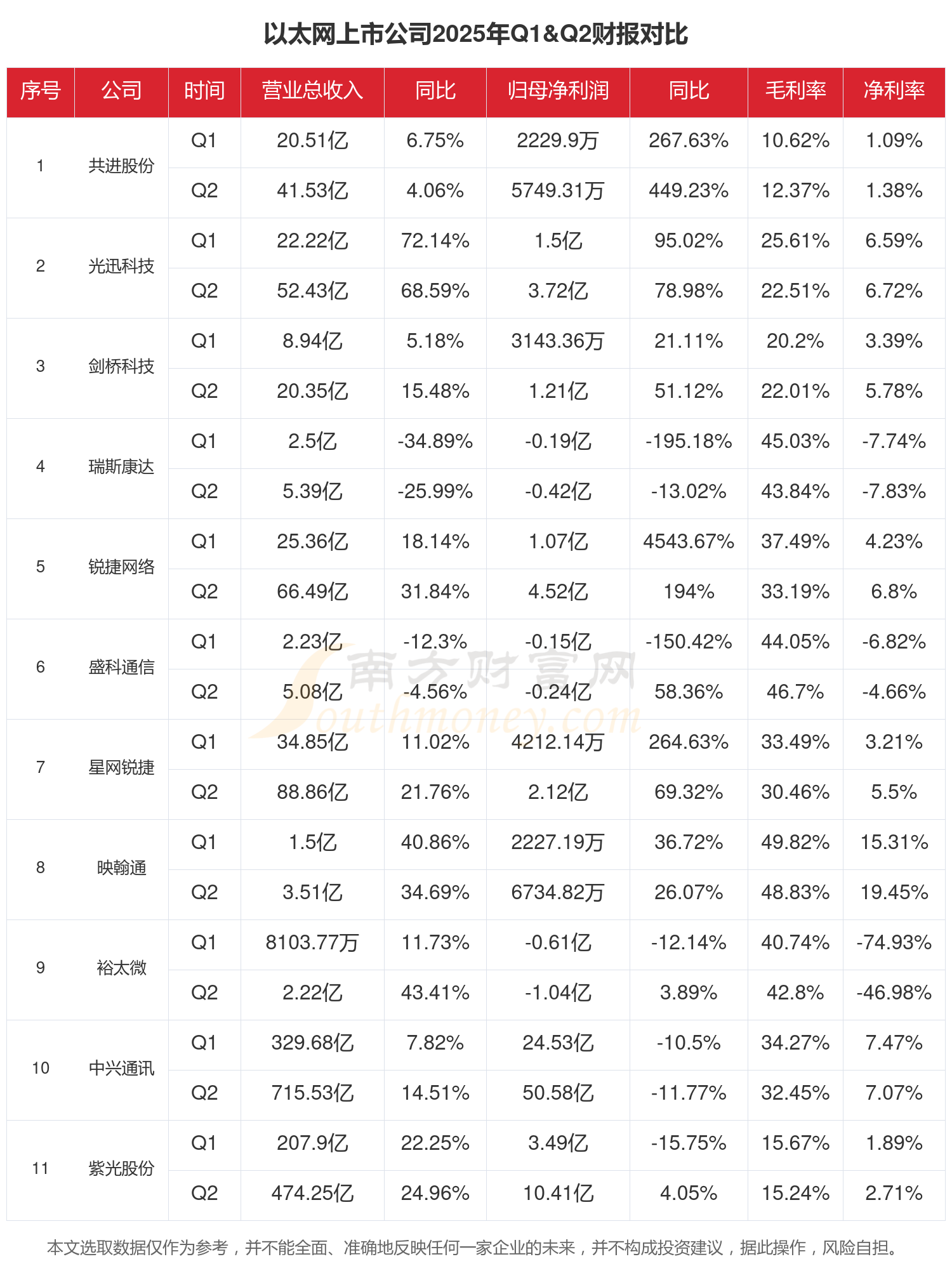
Task: Click the 净利率 column header
Action: tap(894, 91)
